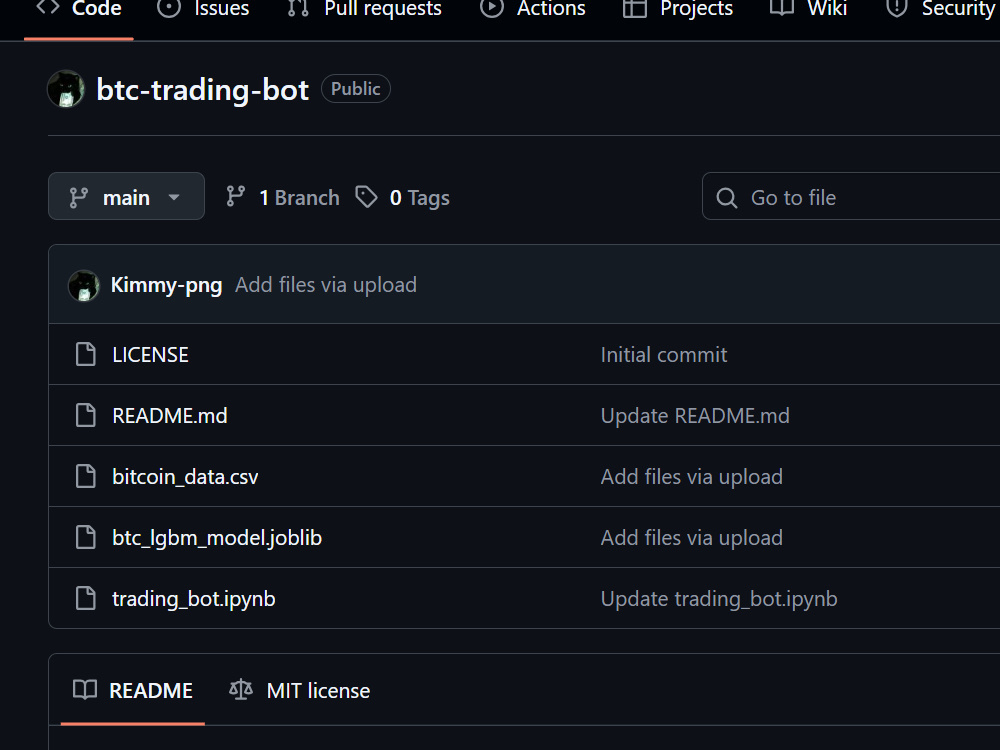The image size is (1000, 750).
Task: Open the Initial commit message link
Action: tap(664, 355)
